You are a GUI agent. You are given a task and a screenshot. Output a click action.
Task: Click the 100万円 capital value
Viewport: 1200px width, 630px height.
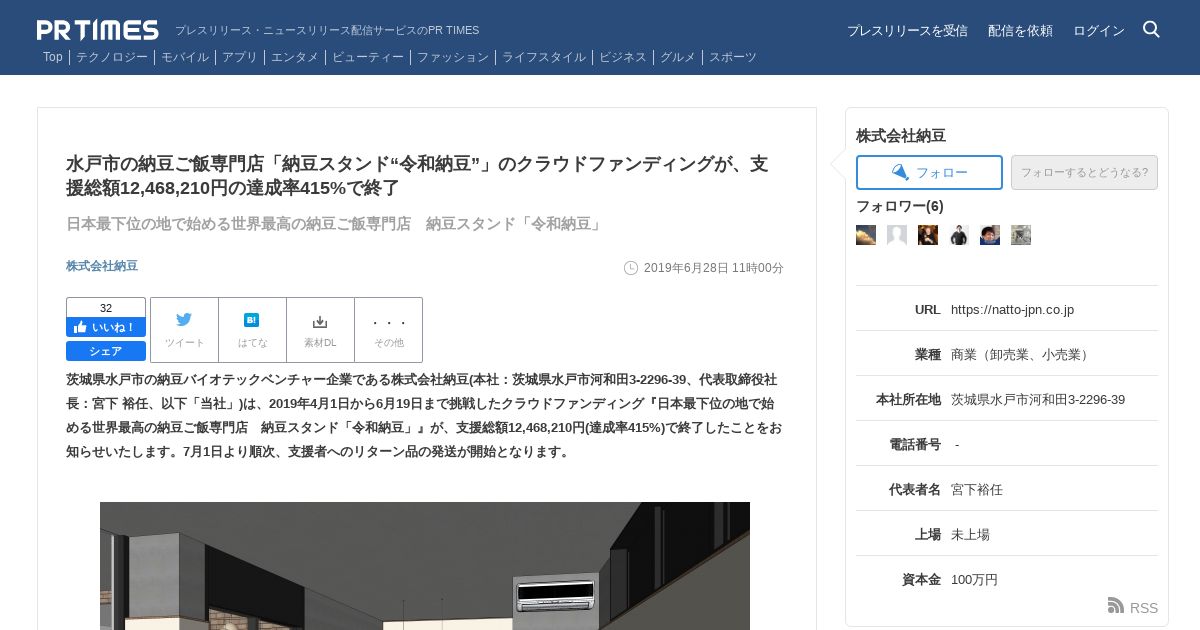(x=974, y=580)
